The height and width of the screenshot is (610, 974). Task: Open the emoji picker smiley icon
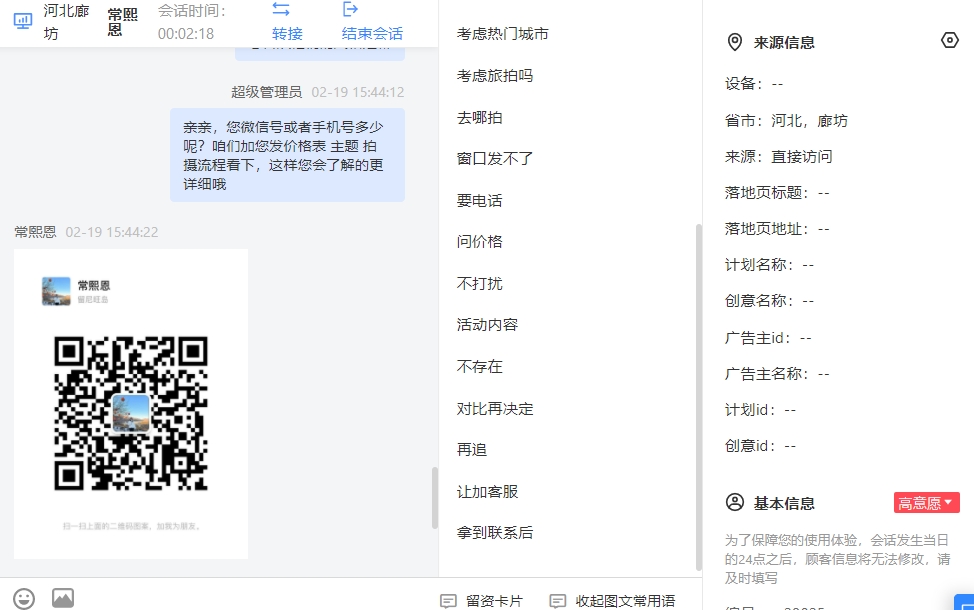coord(24,599)
